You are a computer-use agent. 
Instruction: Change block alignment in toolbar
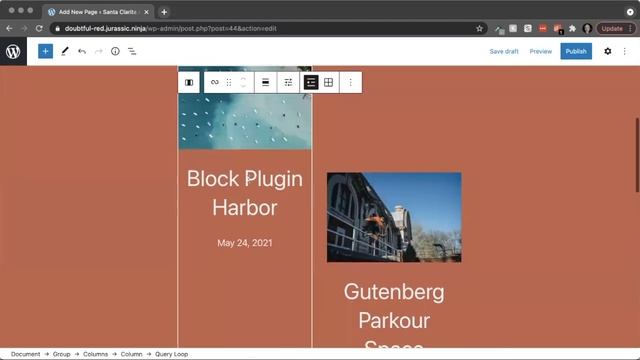(265, 82)
